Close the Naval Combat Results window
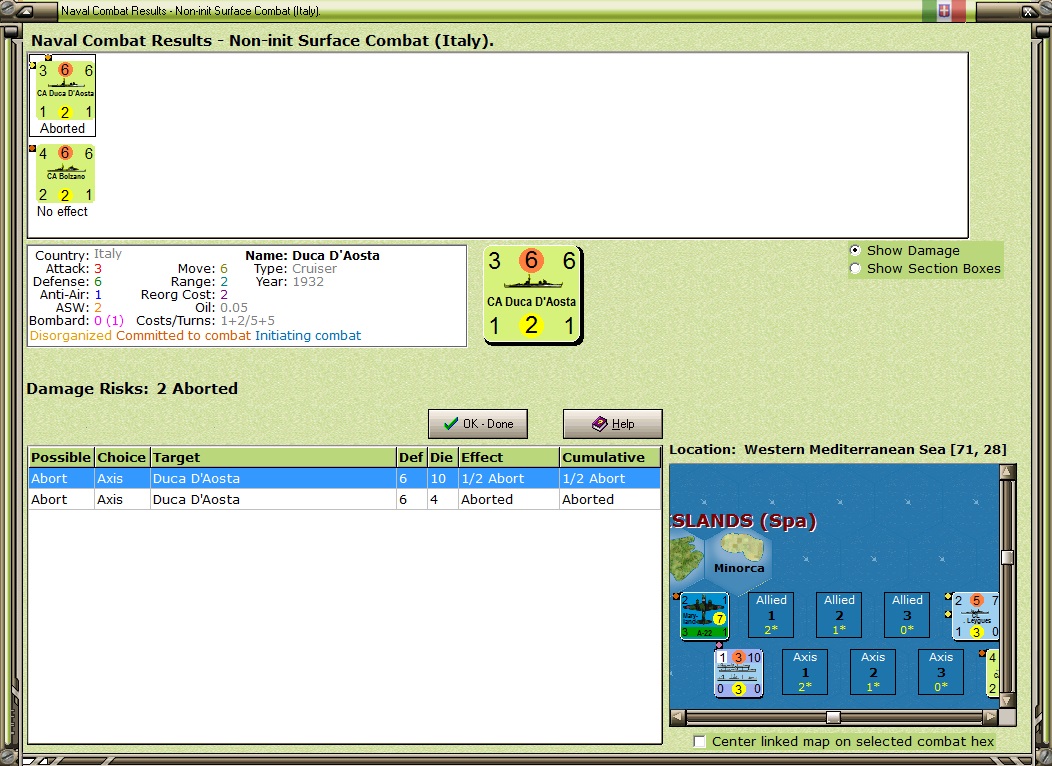 point(1028,11)
